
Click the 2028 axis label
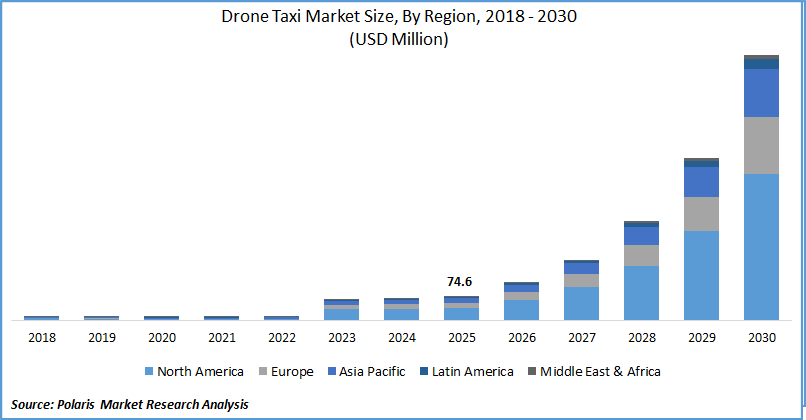coord(642,338)
